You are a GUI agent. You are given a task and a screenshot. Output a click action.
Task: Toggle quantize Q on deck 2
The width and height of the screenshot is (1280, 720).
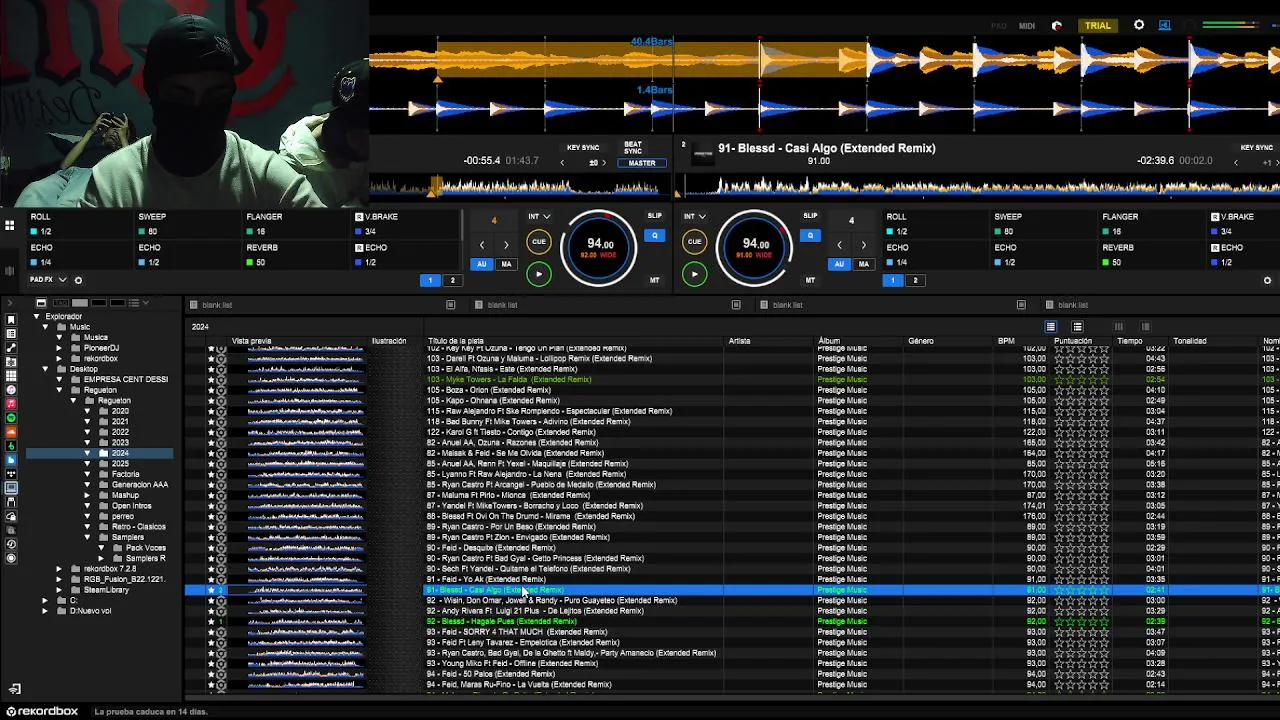pyautogui.click(x=811, y=236)
